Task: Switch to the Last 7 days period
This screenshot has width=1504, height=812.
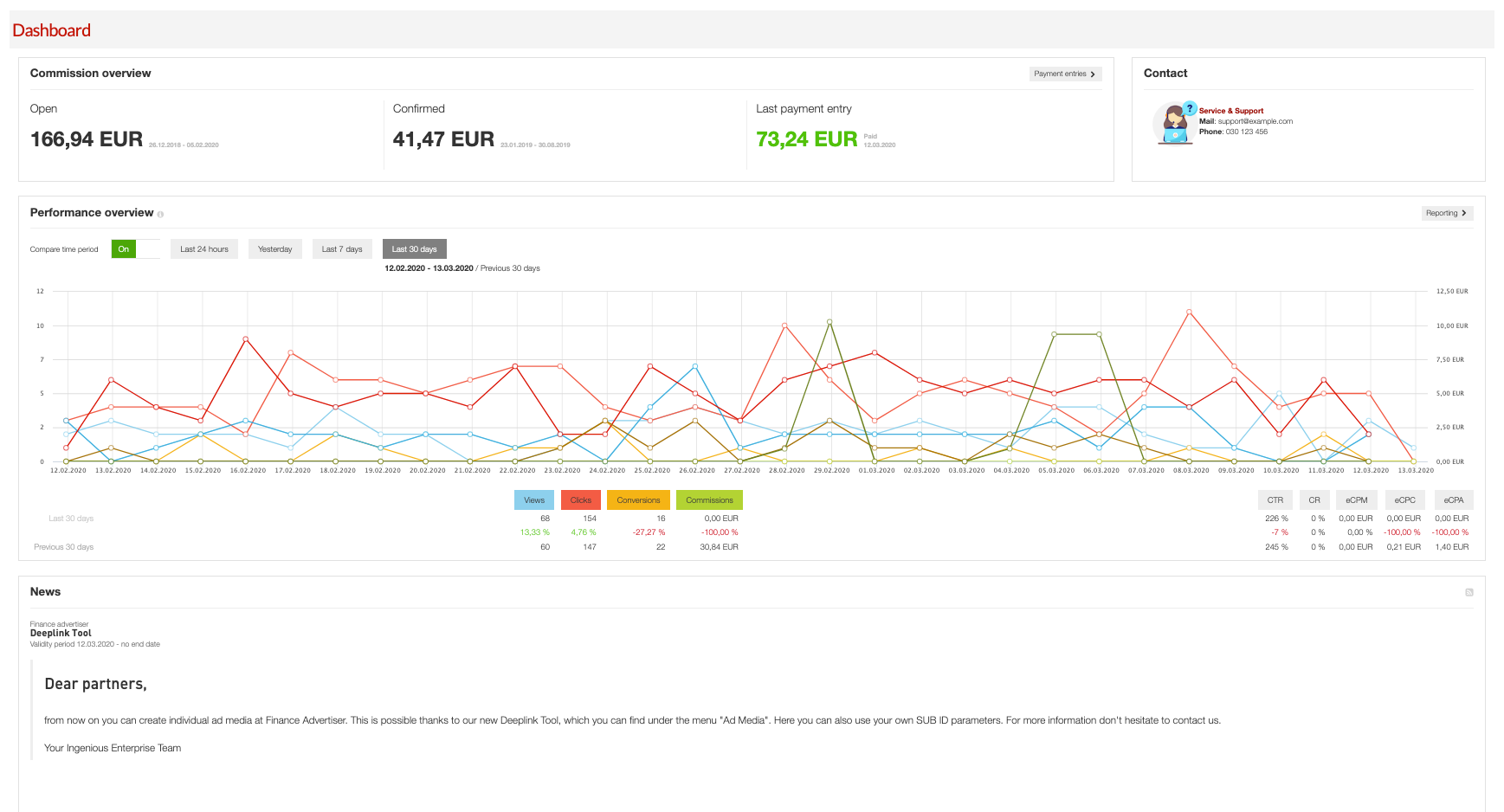Action: click(342, 249)
